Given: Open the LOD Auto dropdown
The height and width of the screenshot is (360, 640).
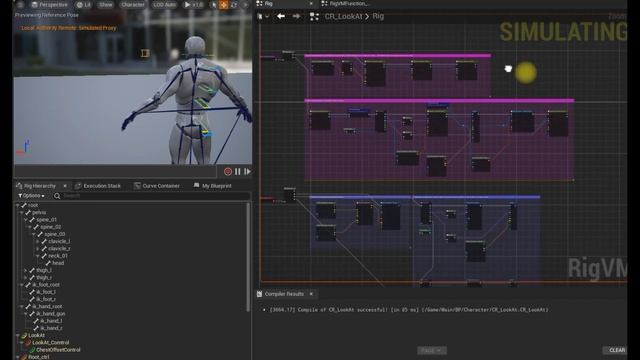Looking at the screenshot, I should pos(165,5).
